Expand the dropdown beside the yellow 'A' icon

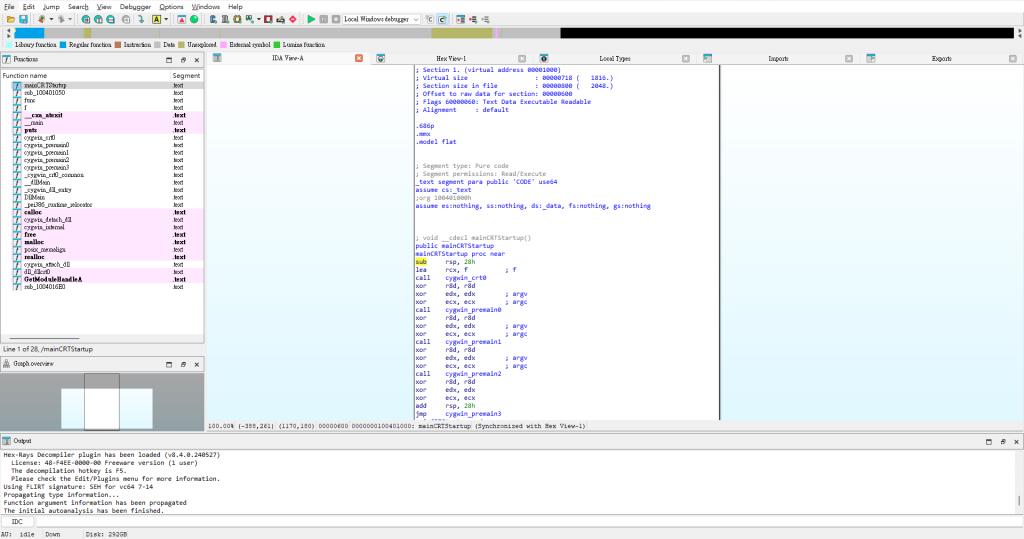point(166,20)
